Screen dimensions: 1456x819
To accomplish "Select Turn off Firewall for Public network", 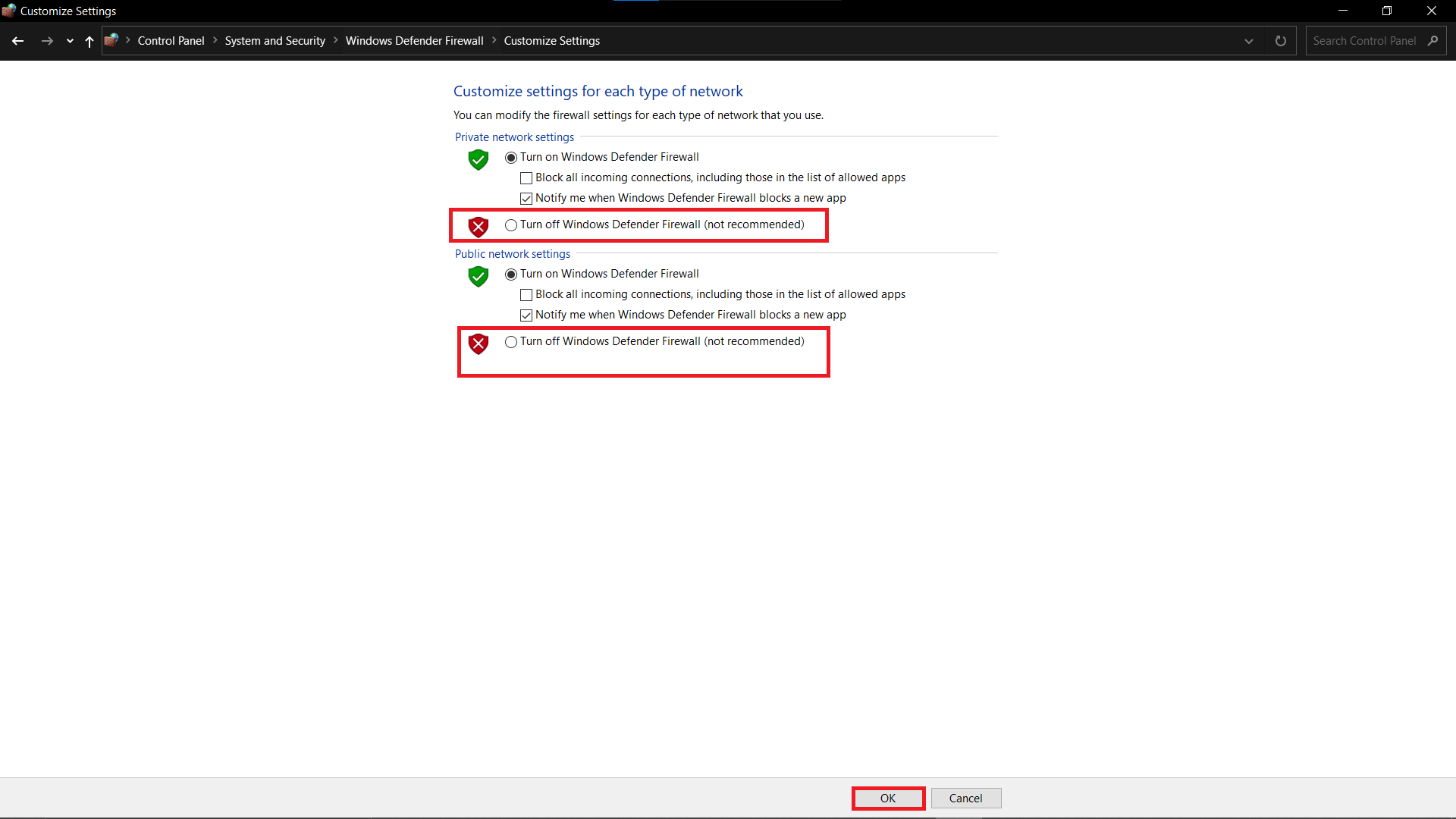I will pyautogui.click(x=511, y=342).
